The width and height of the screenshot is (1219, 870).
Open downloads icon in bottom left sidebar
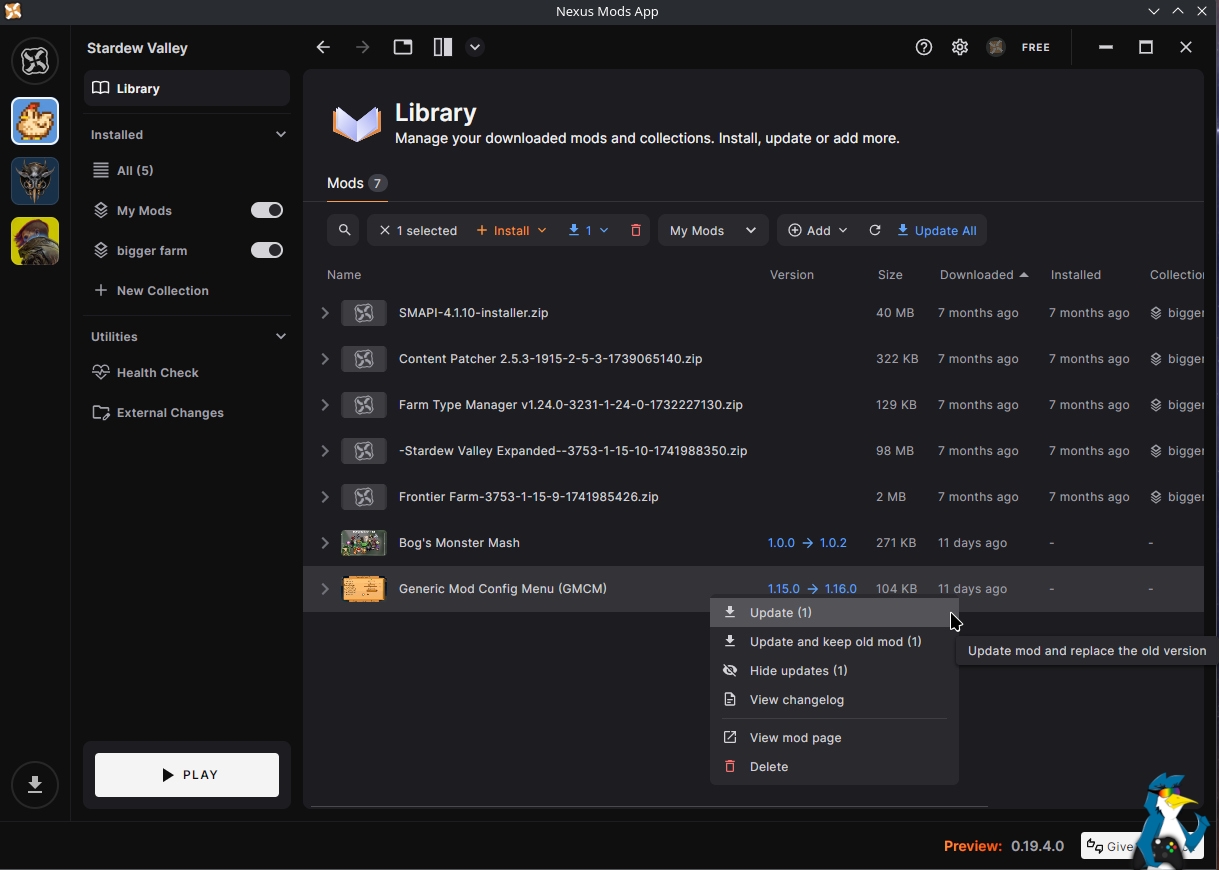coord(35,784)
